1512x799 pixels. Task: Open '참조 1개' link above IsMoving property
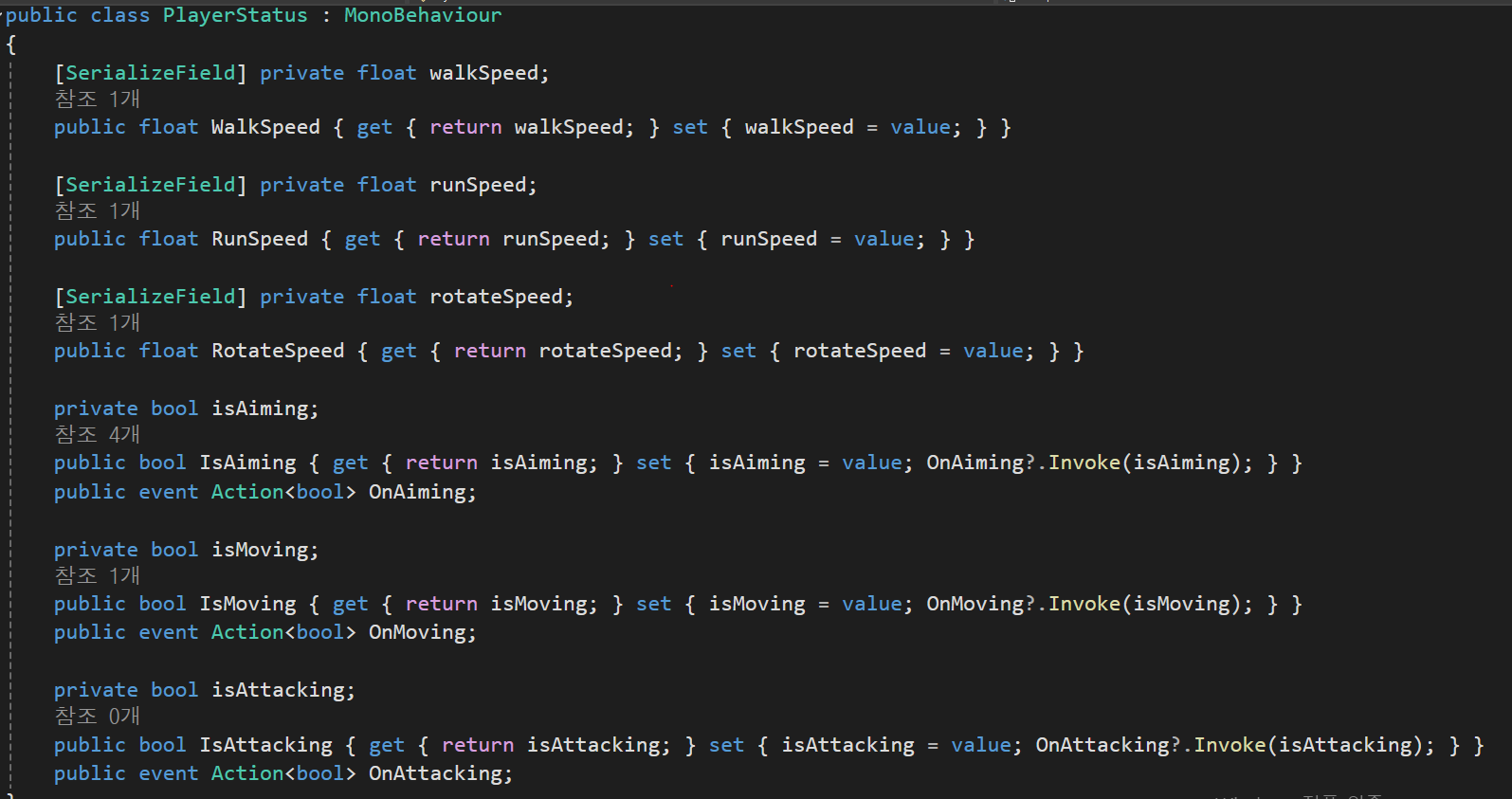click(97, 575)
